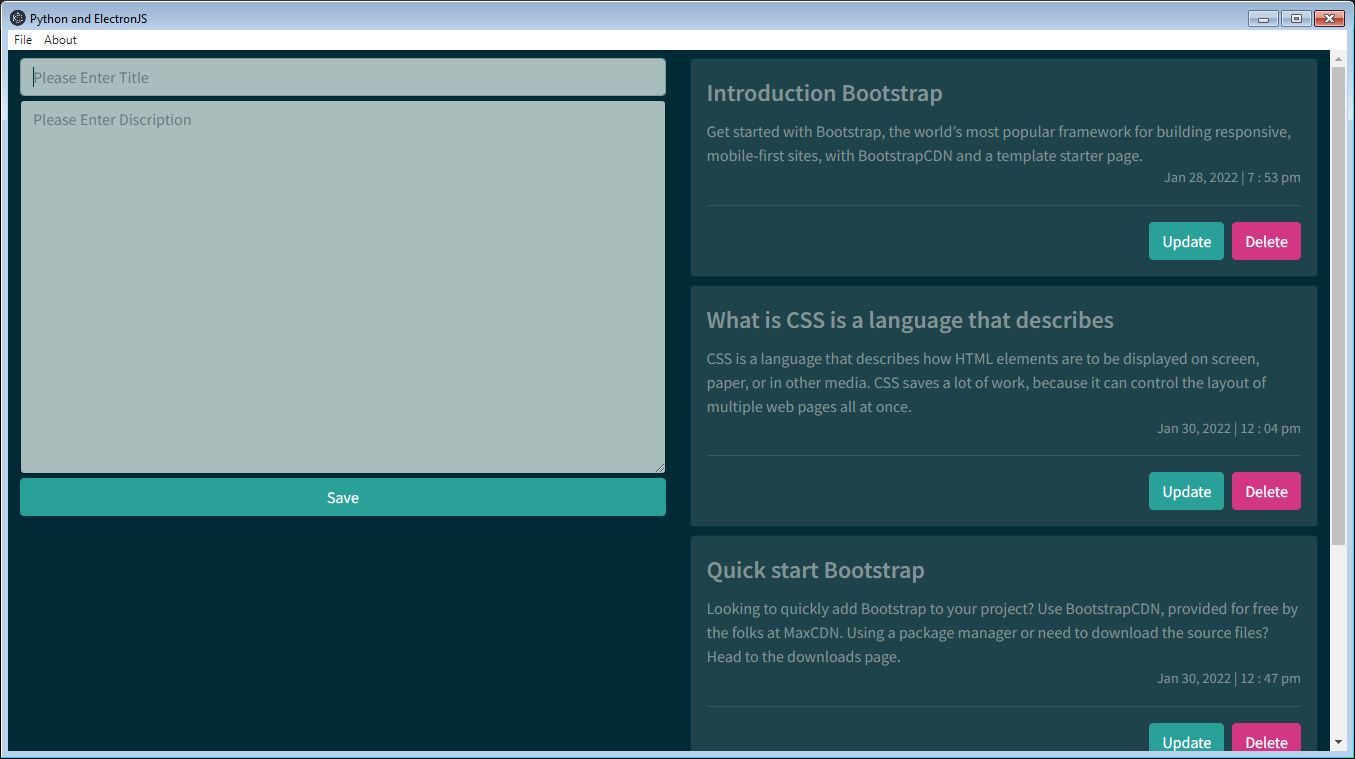
Task: Click the vertical scrollbar thumb
Action: (1339, 305)
